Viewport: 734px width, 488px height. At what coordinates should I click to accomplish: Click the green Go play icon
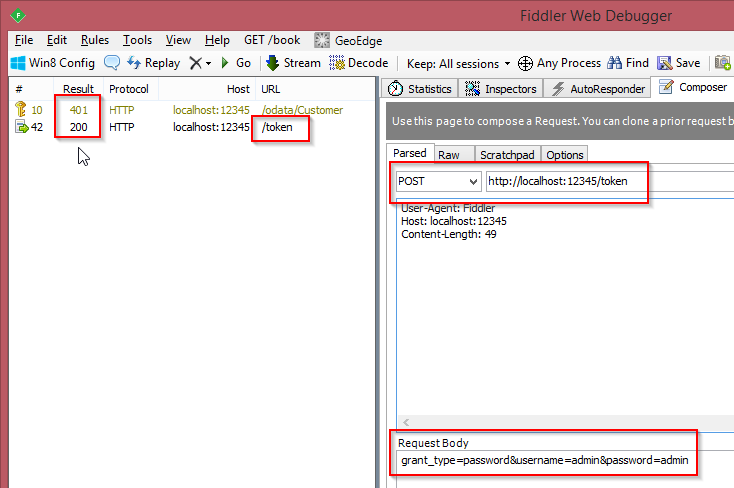coord(225,63)
